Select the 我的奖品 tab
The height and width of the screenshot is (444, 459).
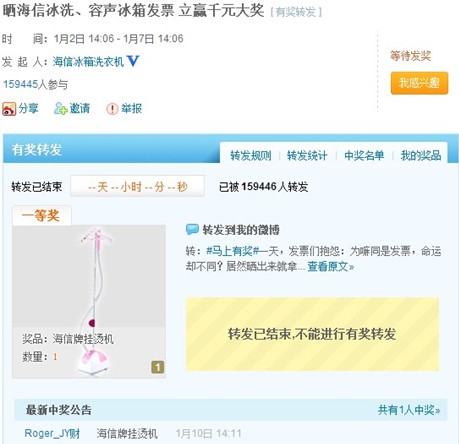click(421, 156)
